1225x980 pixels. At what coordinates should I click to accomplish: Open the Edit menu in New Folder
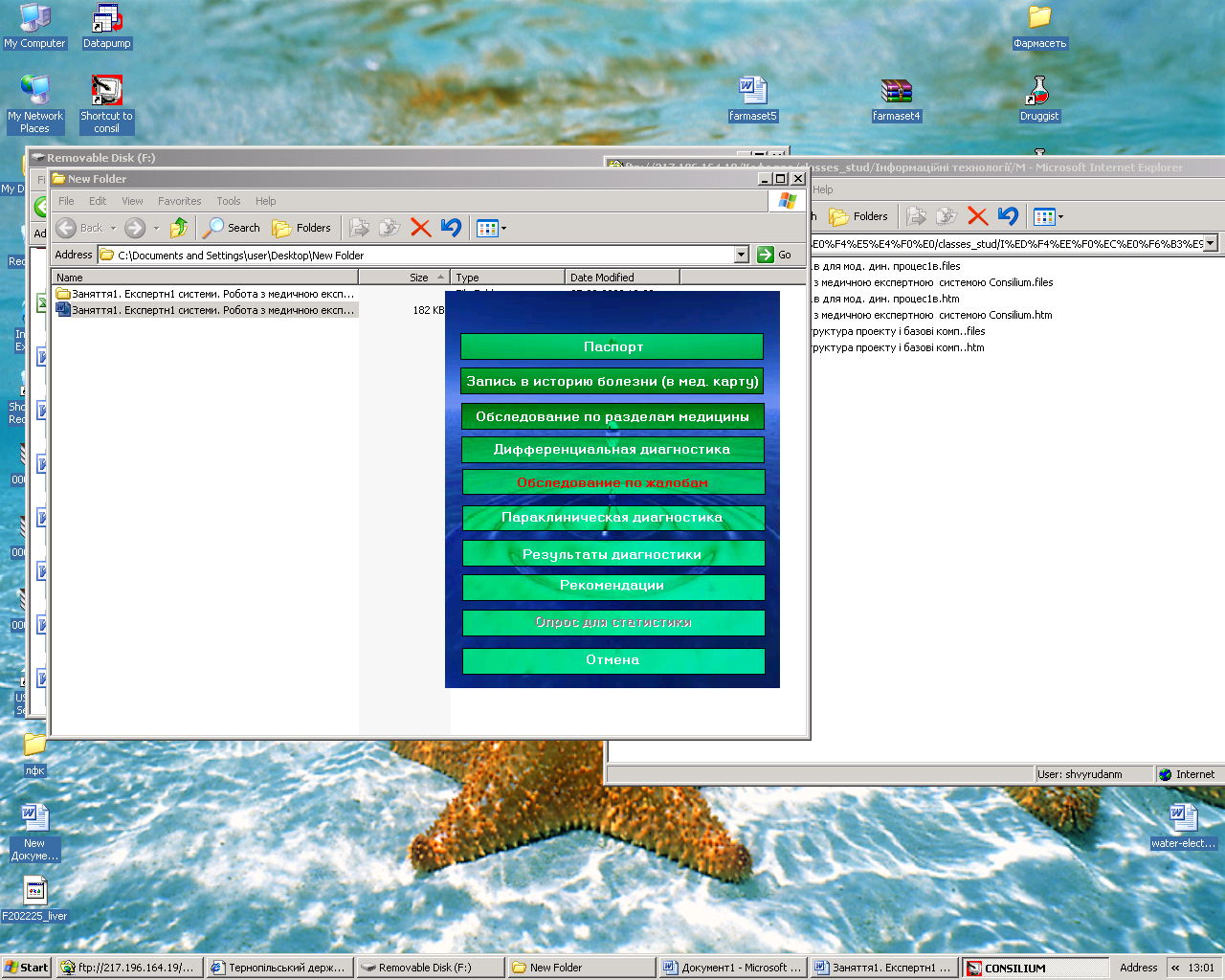tap(98, 201)
